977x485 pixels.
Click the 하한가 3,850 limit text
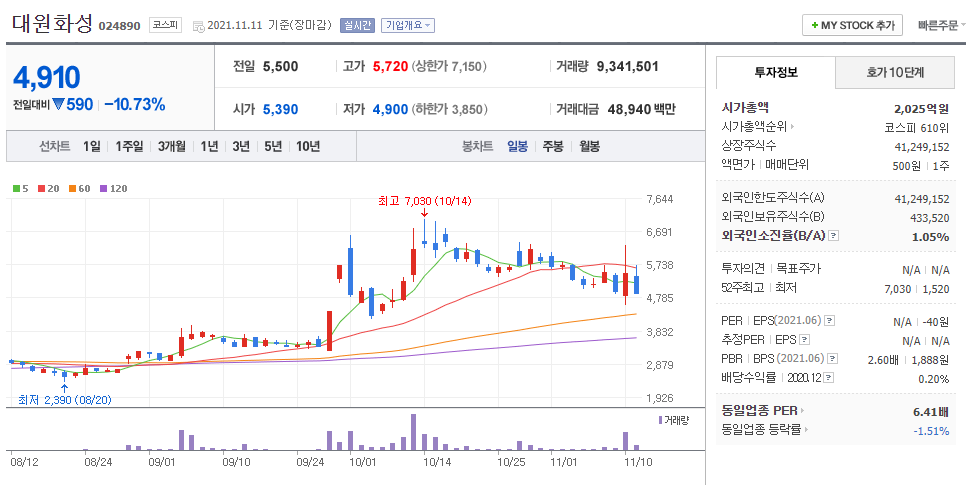449,110
